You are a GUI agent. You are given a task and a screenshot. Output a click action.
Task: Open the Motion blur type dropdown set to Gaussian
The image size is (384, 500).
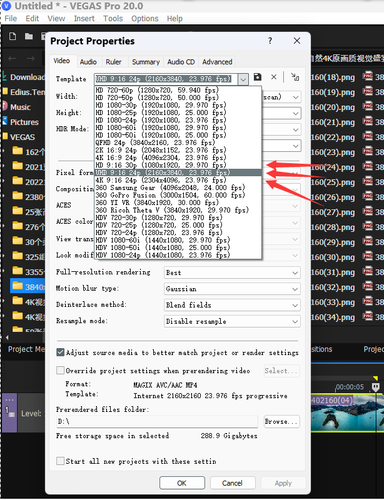pyautogui.click(x=232, y=289)
